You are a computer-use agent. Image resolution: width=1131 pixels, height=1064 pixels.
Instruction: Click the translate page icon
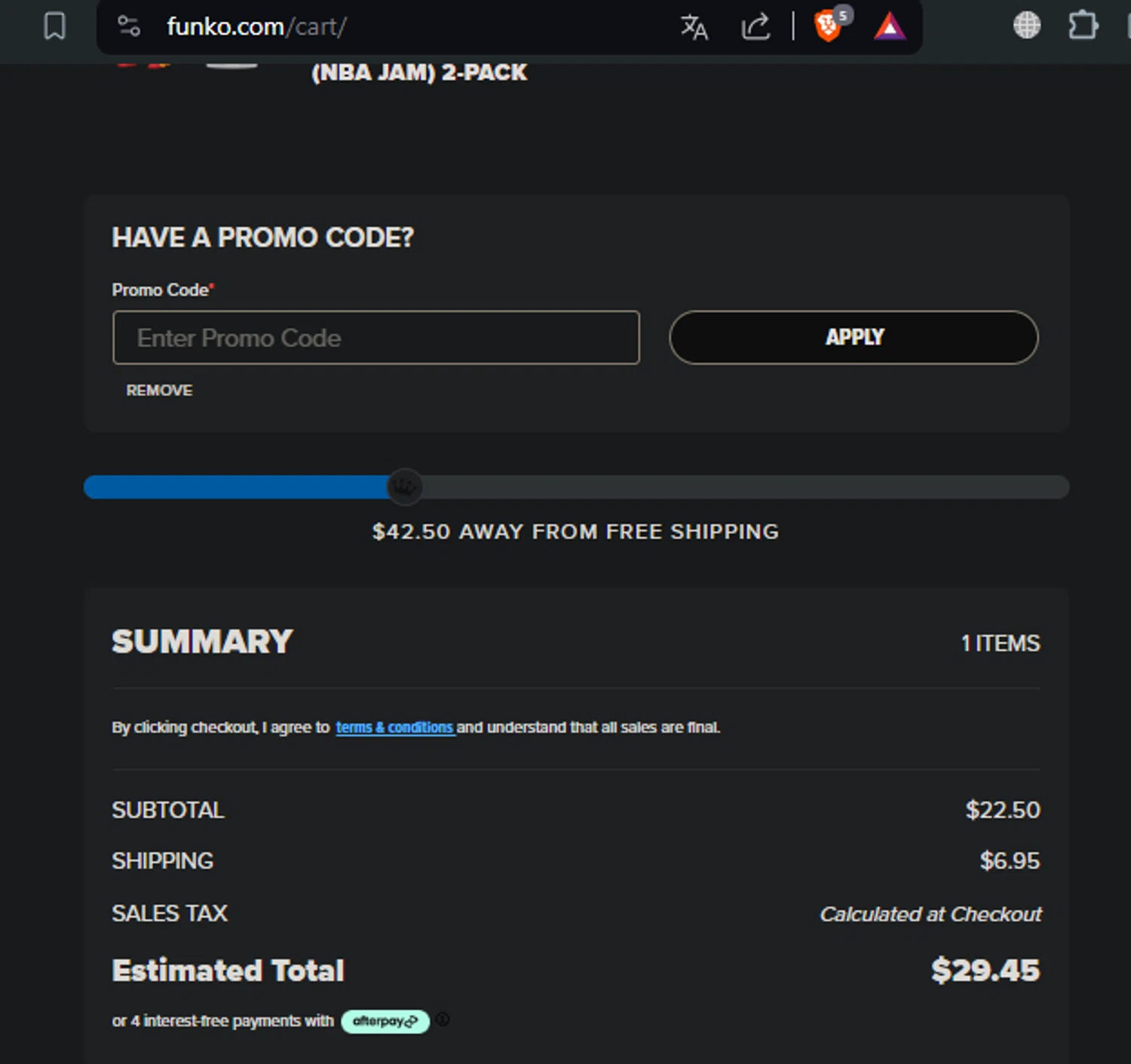pos(694,27)
